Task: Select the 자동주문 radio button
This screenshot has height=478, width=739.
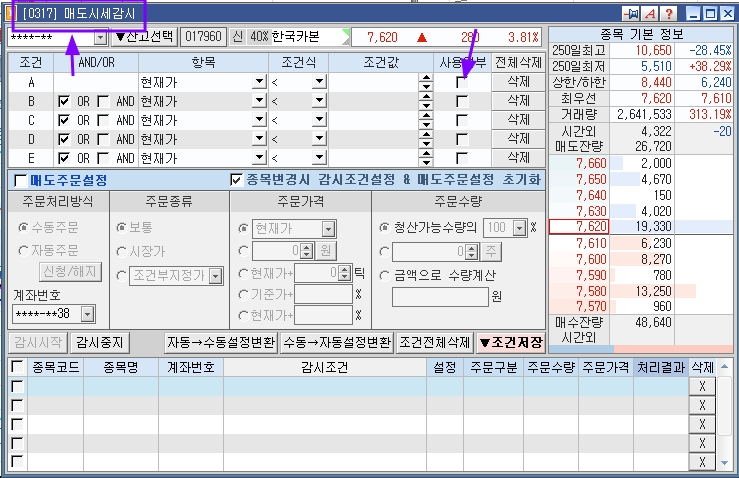Action: point(23,250)
